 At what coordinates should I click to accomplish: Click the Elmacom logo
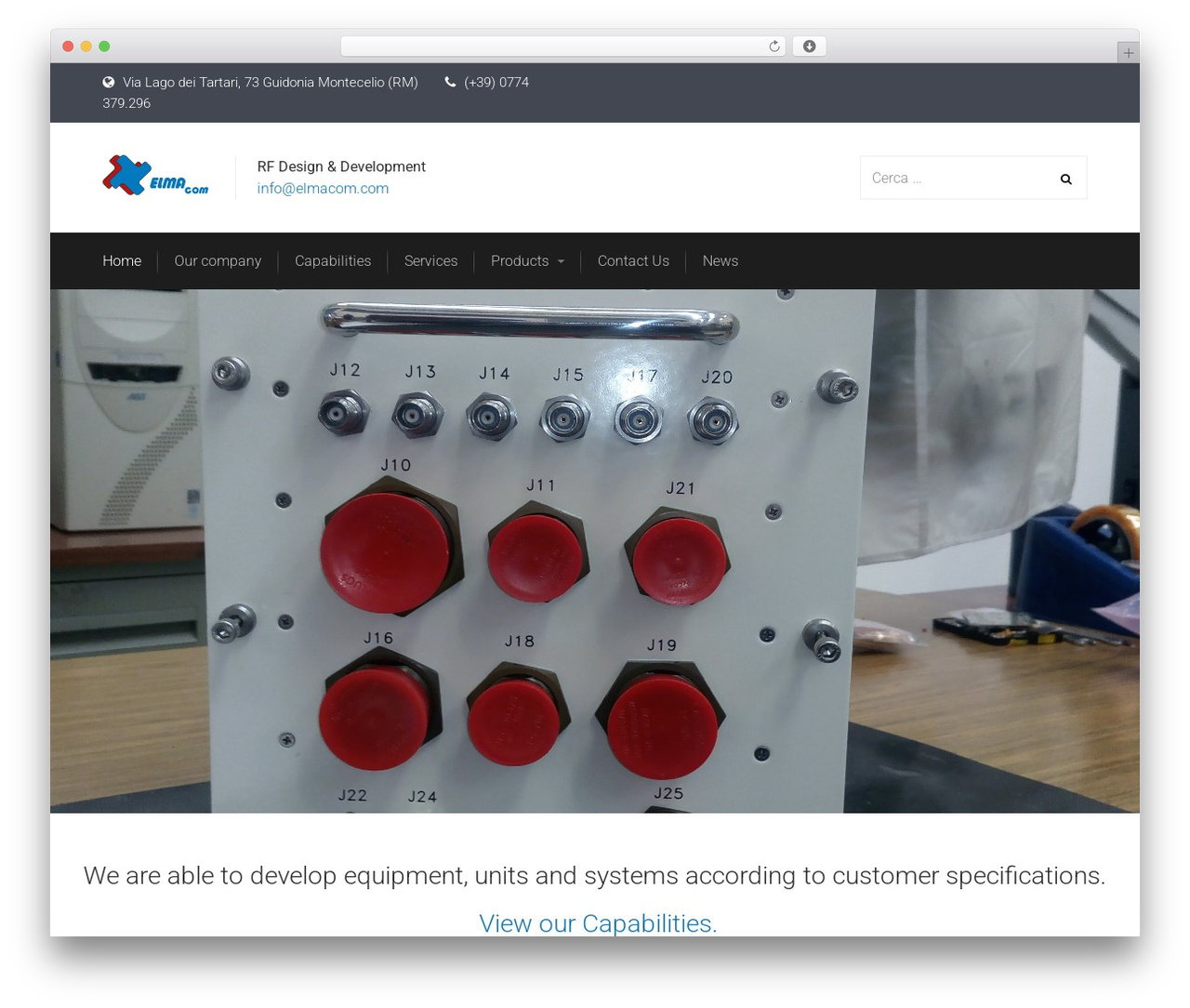tap(155, 175)
